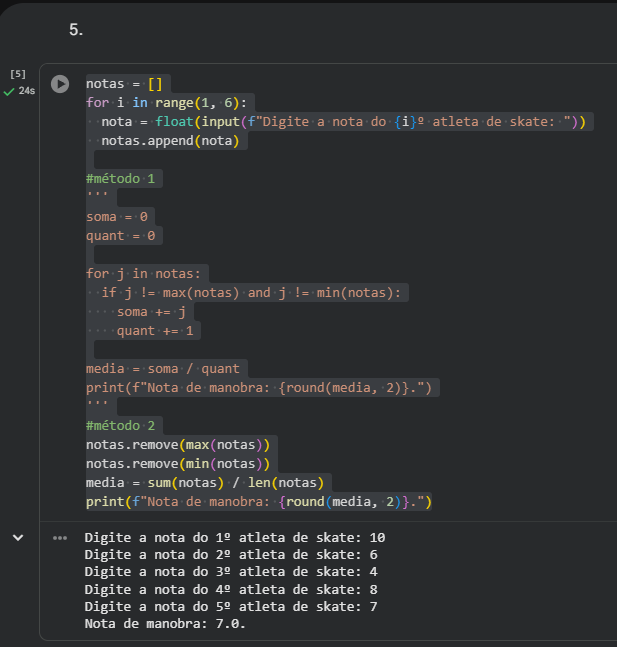Open the output options three-dot menu

tap(60, 538)
